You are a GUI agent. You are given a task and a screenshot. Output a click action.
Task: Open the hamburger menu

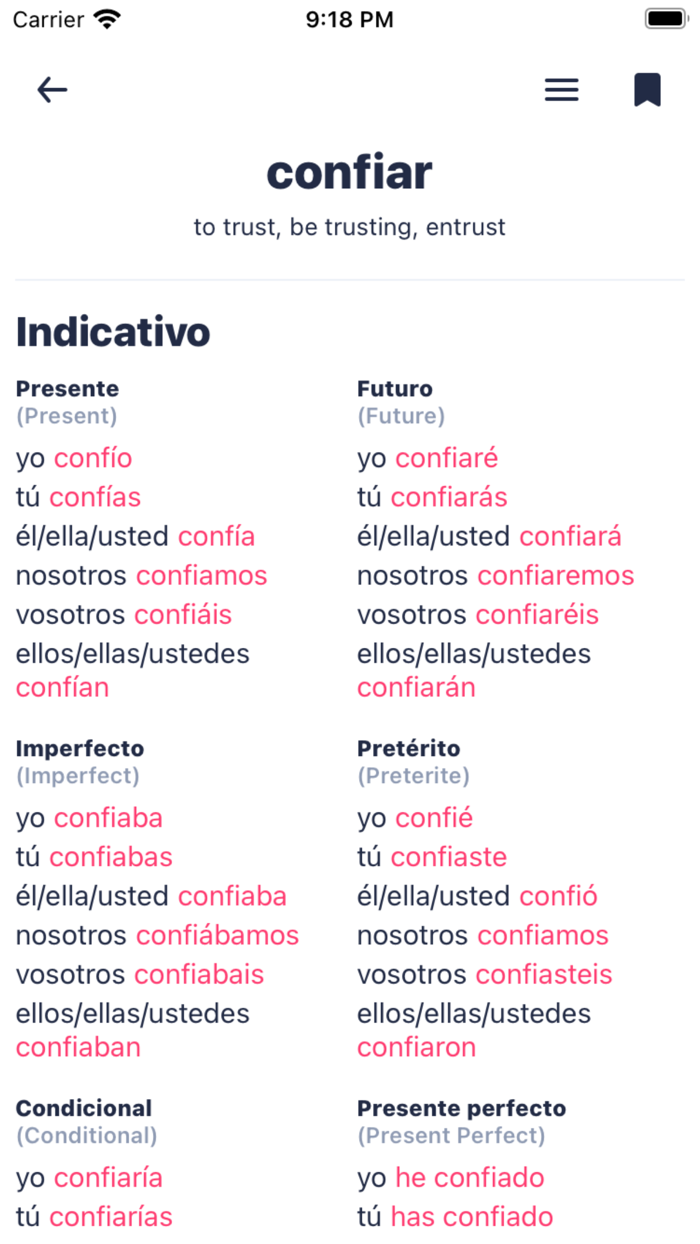562,90
